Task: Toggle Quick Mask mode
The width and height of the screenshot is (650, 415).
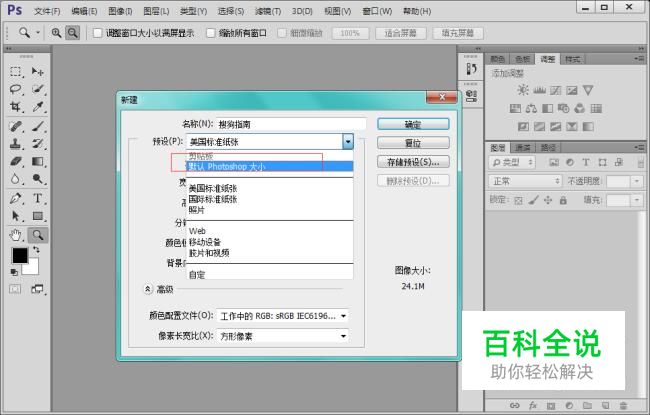Action: click(x=15, y=289)
